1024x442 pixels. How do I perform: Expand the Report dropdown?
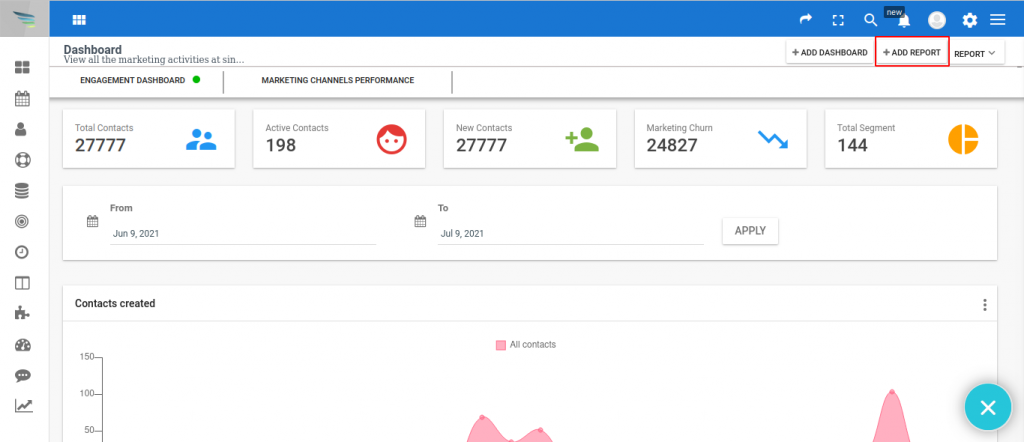(x=974, y=54)
